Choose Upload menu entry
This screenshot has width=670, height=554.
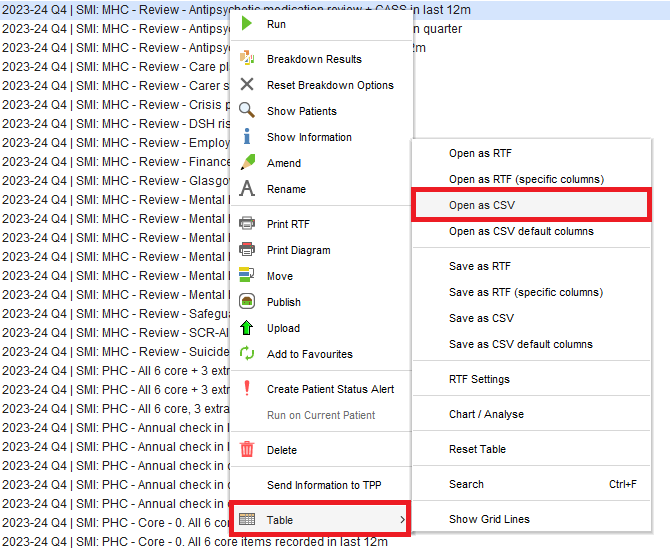(322, 328)
